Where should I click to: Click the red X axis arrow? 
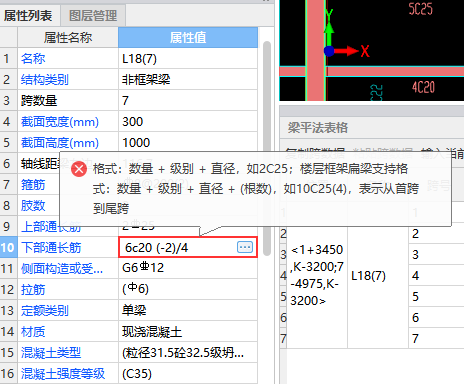click(347, 51)
